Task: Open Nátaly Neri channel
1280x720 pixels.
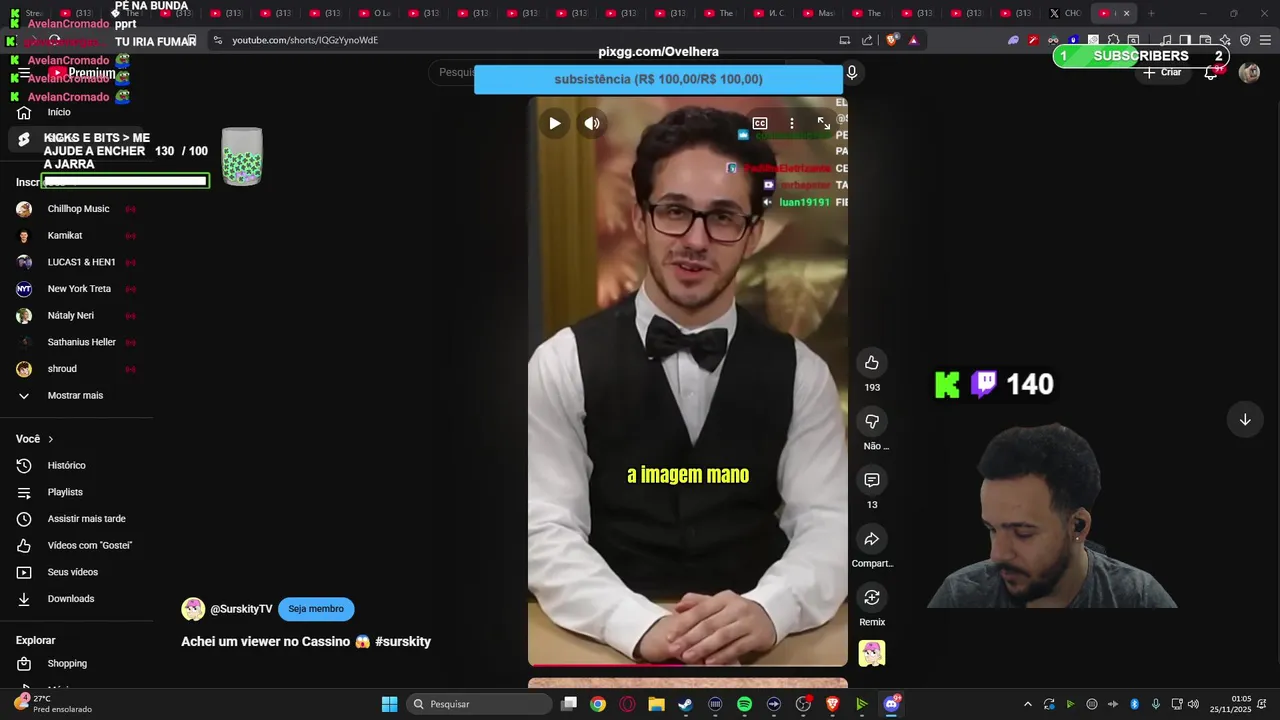Action: [77, 316]
